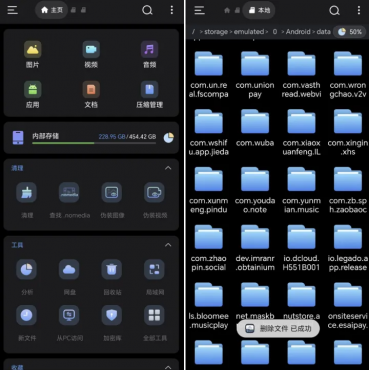Viewport: 369px width, 370px height.
Task: Go to '0' in the breadcrumb path
Action: pos(275,32)
